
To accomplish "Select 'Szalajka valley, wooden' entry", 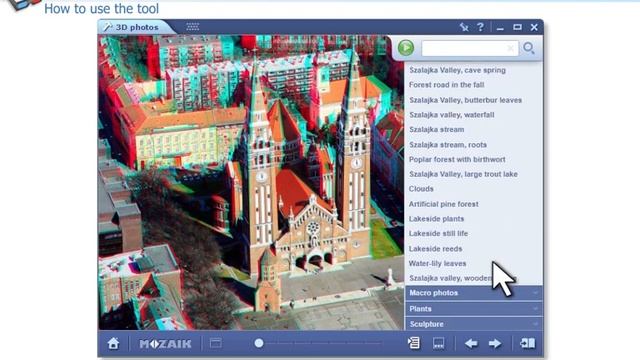I will coord(451,278).
